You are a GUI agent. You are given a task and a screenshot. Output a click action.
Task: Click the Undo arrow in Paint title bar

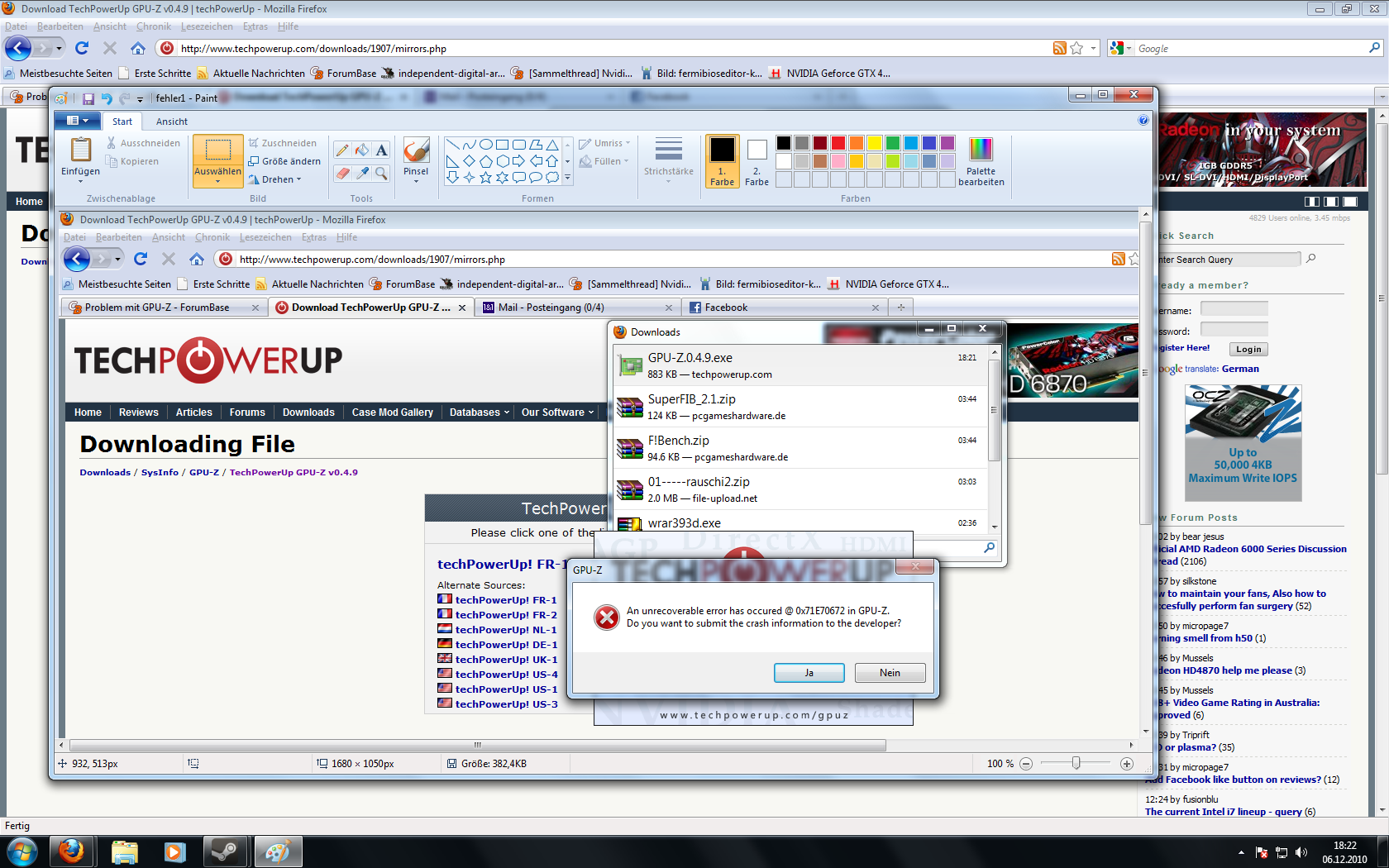(107, 98)
